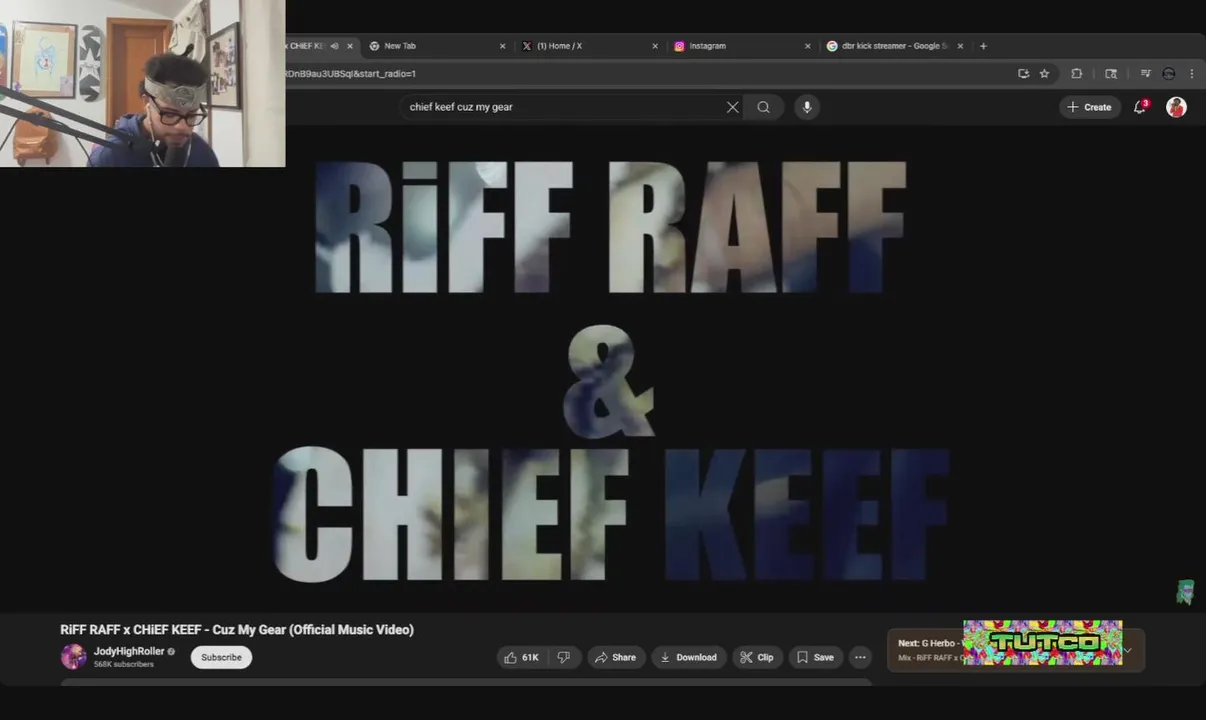Open the Chrome extensions puzzle icon
The height and width of the screenshot is (720, 1206).
click(x=1076, y=73)
